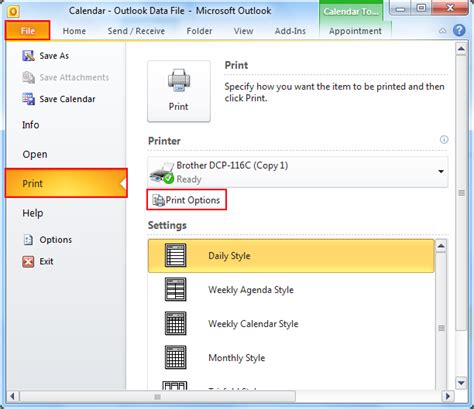Click the main vertical scrollbar thumb
Screen dimensions: 474x409
click(461, 193)
